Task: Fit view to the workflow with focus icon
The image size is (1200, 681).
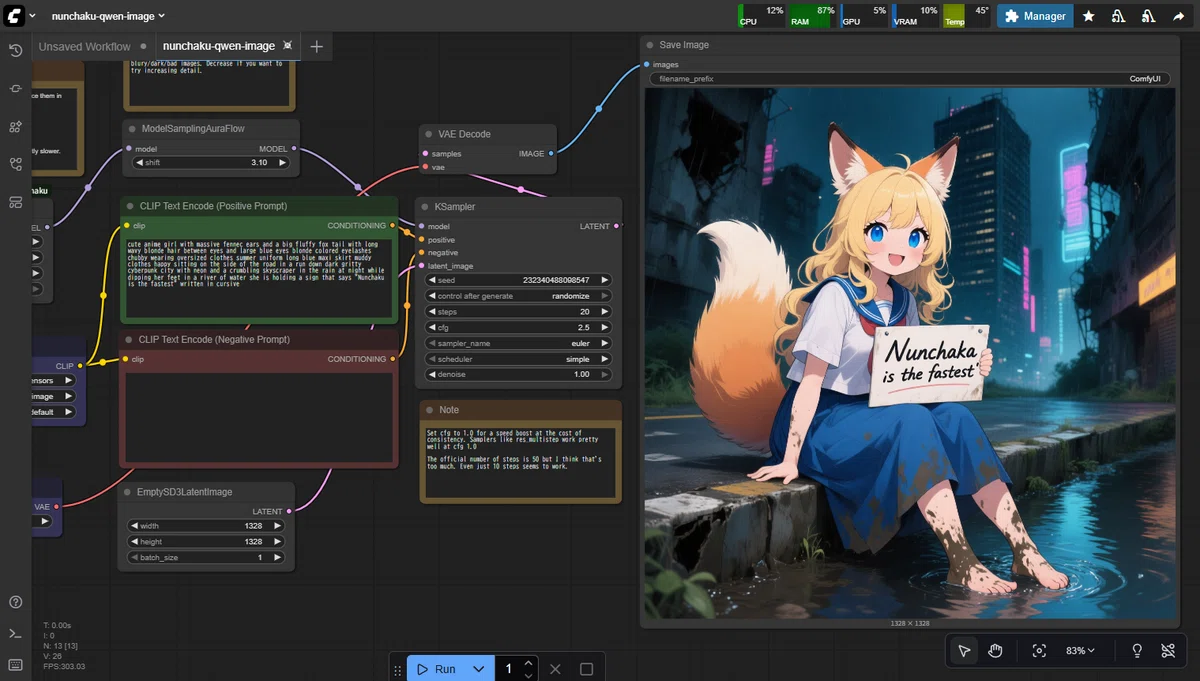Action: [1039, 650]
